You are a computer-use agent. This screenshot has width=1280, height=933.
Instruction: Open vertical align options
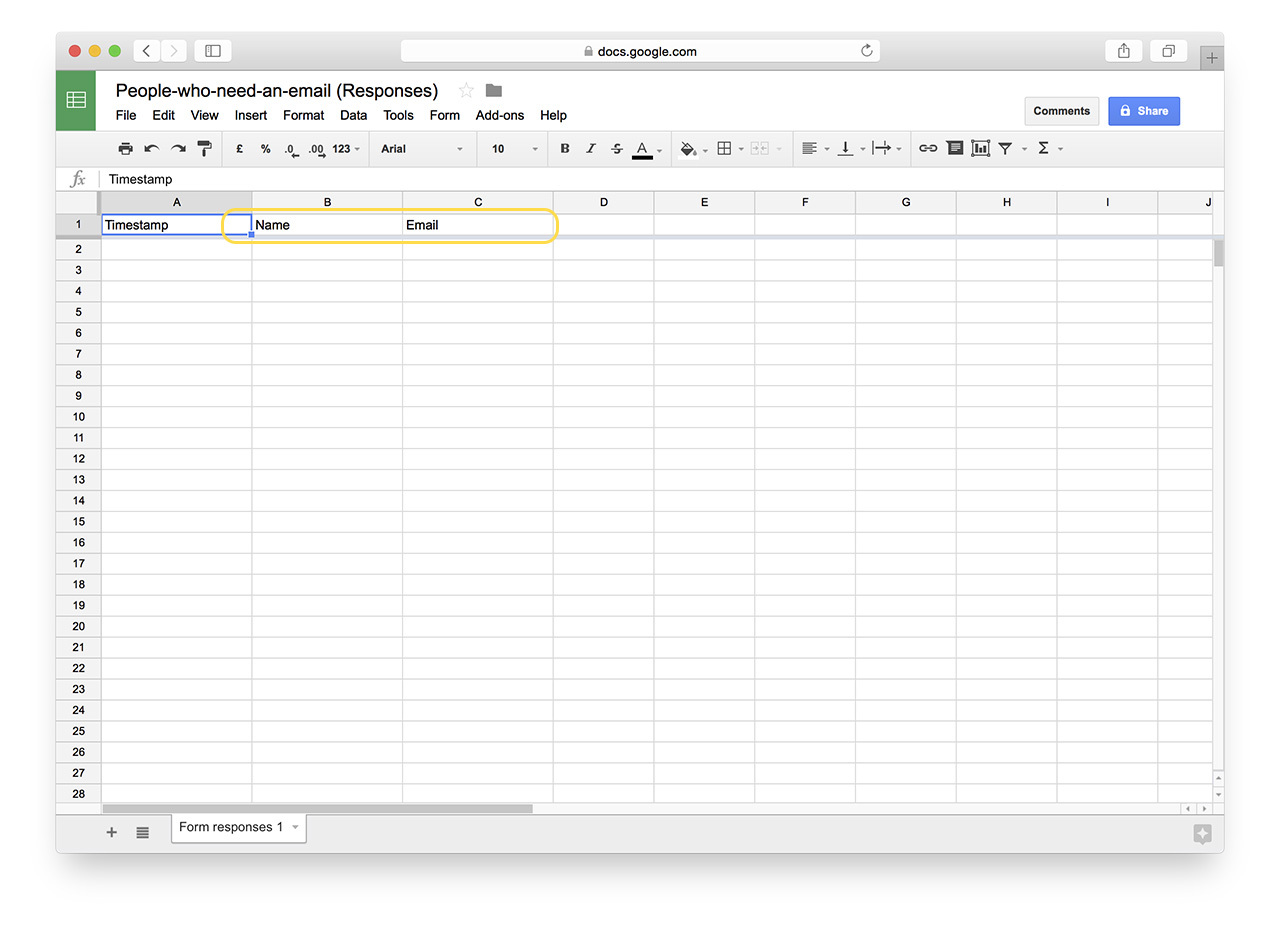coord(851,149)
